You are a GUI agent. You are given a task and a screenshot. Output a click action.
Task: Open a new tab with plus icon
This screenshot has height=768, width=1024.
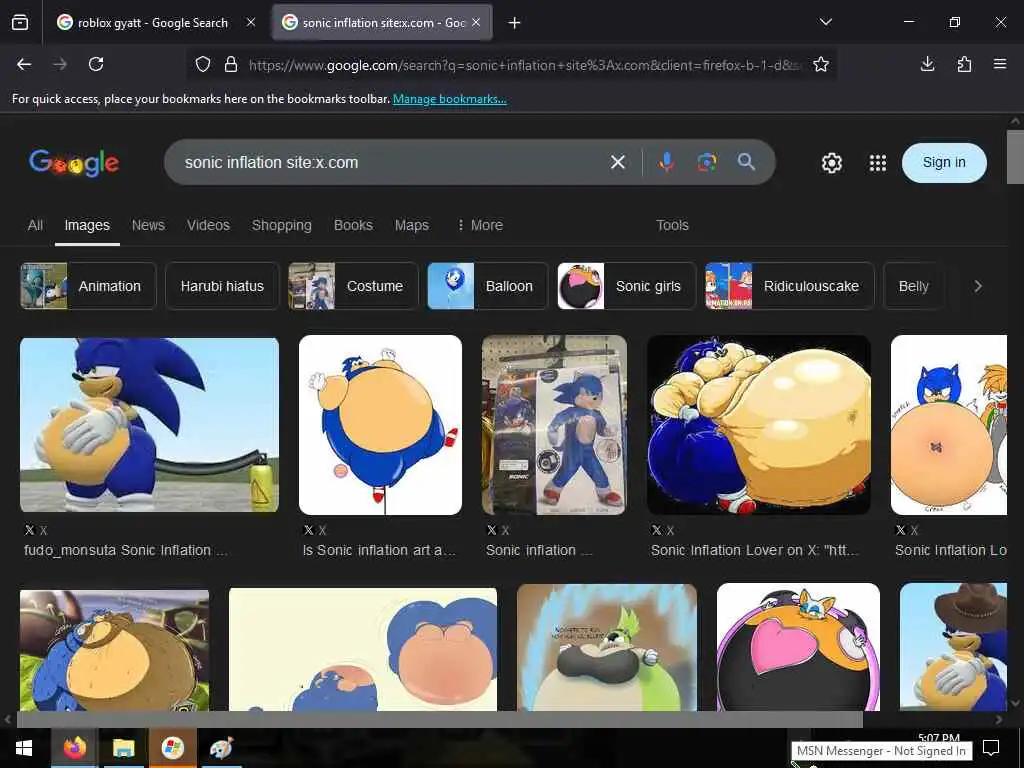(x=515, y=23)
